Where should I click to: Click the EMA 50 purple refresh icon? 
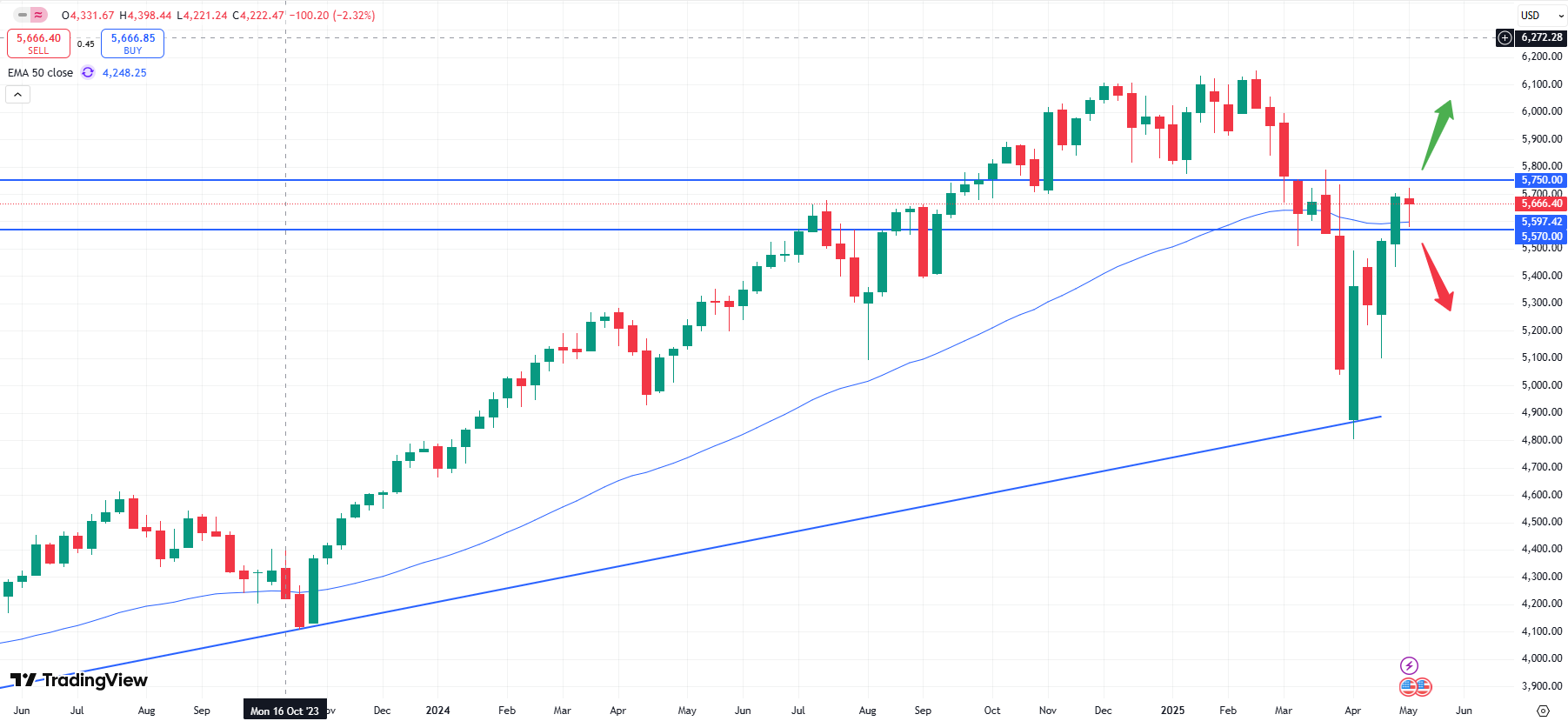point(88,73)
